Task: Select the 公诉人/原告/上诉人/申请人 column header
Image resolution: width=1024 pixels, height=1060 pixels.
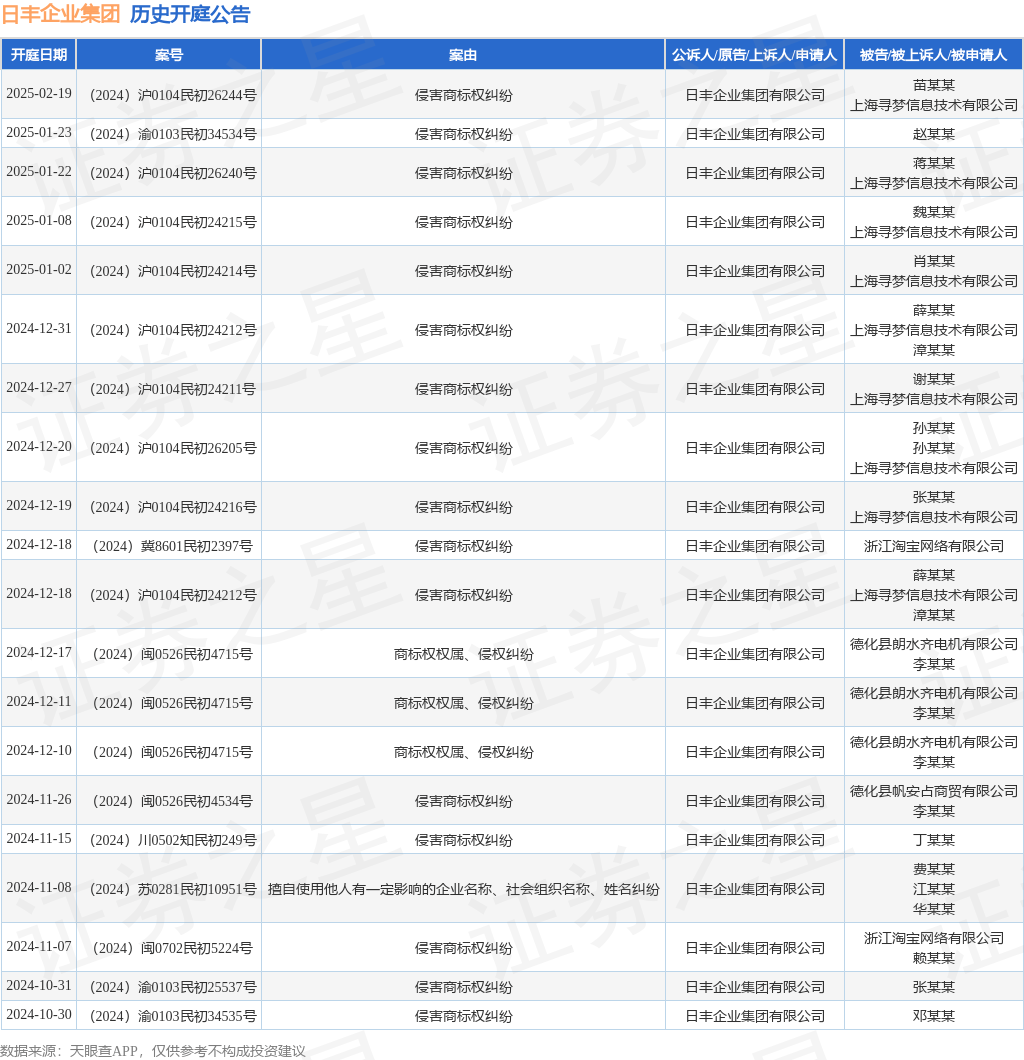Action: 754,55
